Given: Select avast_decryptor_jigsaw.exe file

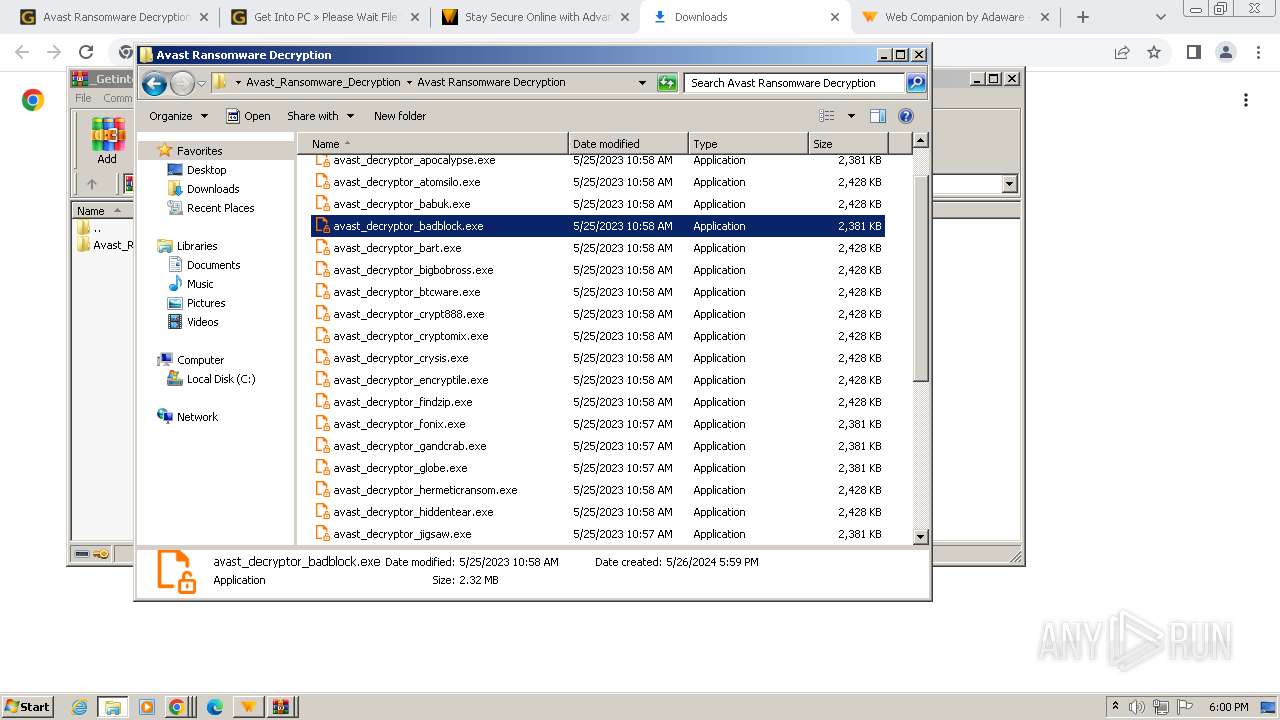Looking at the screenshot, I should (x=598, y=534).
